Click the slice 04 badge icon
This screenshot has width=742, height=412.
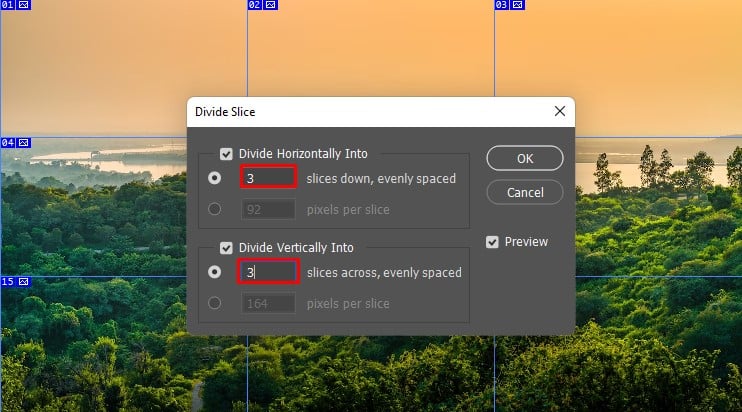tap(24, 143)
